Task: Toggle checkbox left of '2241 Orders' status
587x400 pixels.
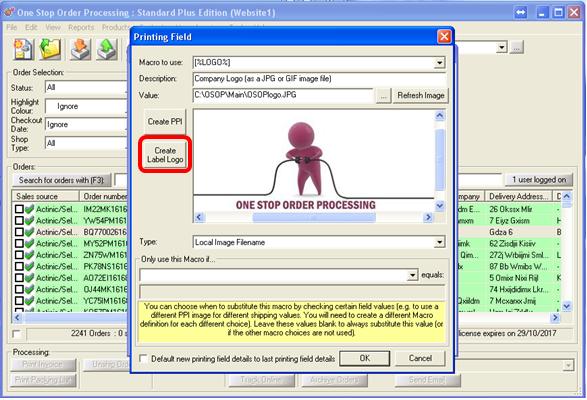Action: point(16,334)
